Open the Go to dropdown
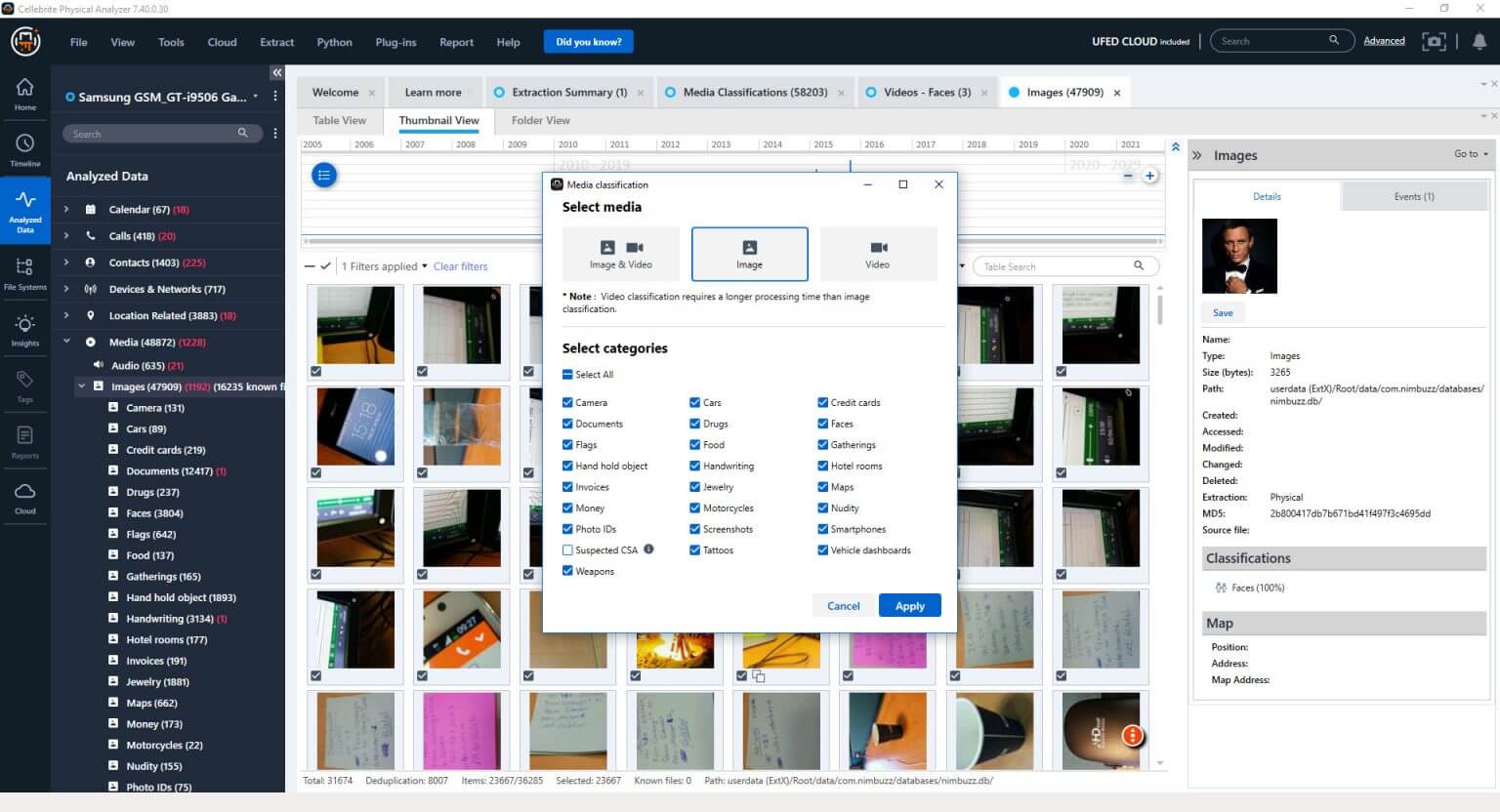Screen dimensions: 1500x812 [1471, 154]
